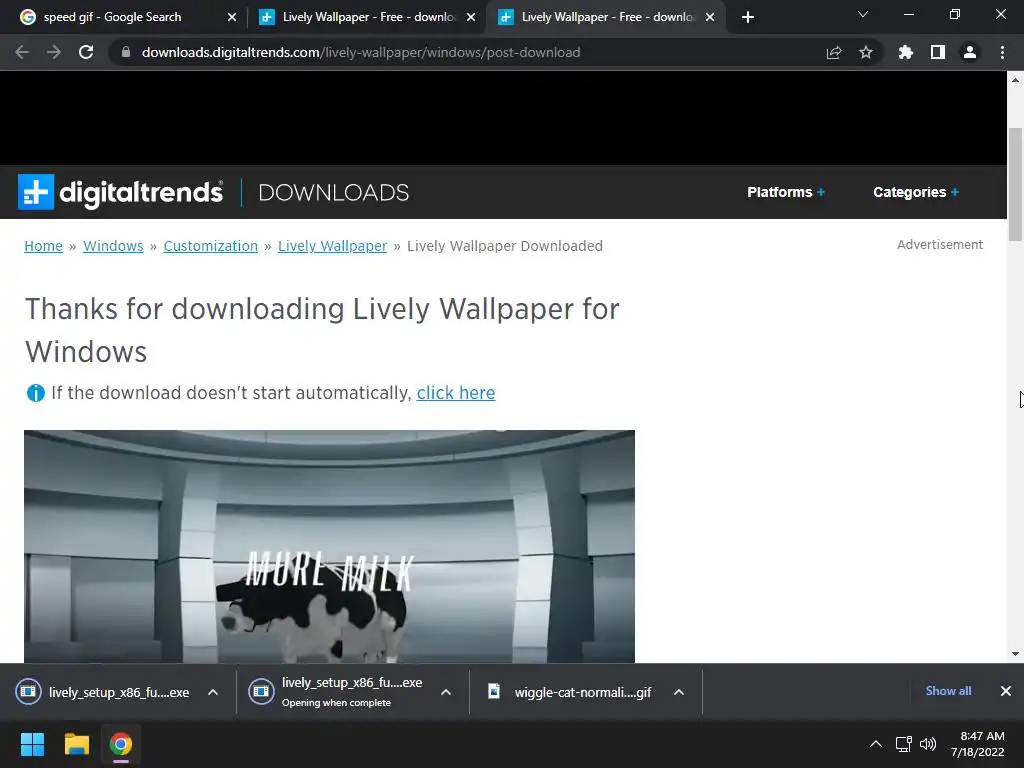Viewport: 1024px width, 768px height.
Task: Reload the current page
Action: tap(86, 52)
